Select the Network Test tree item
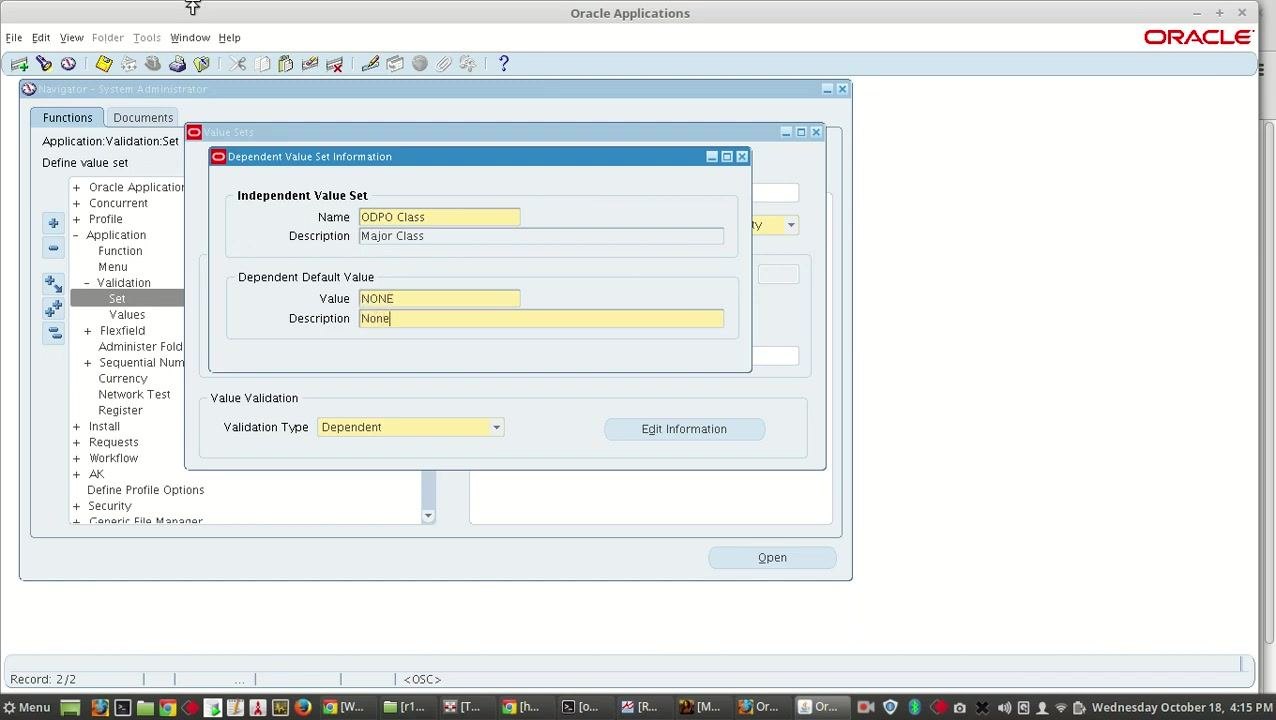 pyautogui.click(x=134, y=395)
